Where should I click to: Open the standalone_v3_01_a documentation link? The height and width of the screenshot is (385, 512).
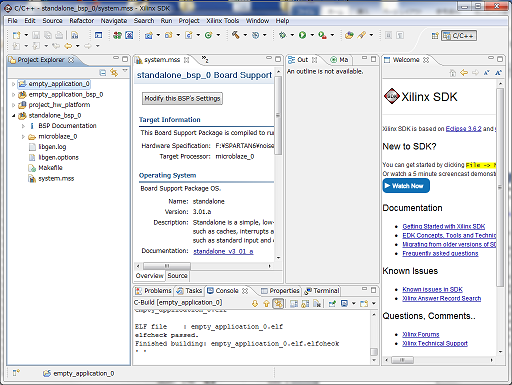click(223, 251)
